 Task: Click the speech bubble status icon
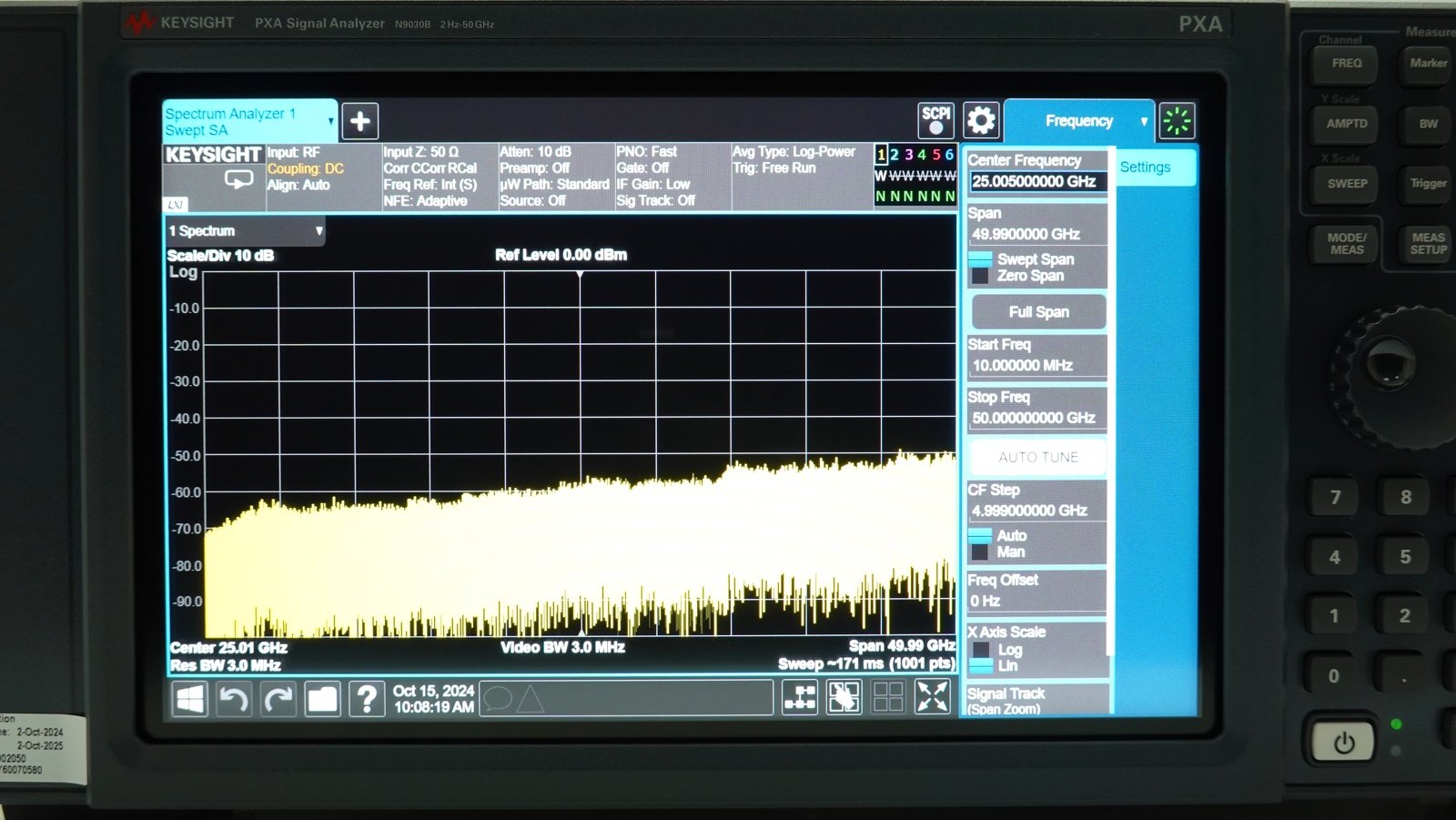click(498, 699)
